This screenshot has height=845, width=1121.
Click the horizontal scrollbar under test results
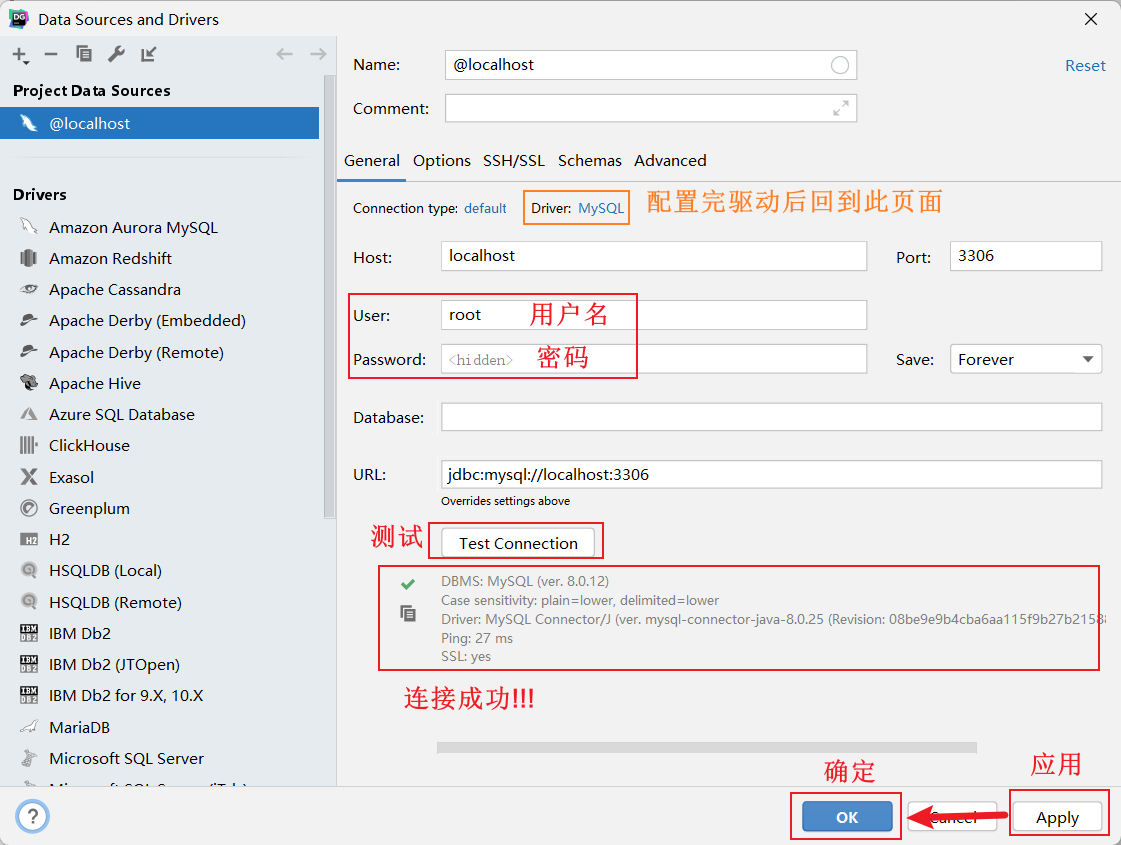[x=706, y=747]
